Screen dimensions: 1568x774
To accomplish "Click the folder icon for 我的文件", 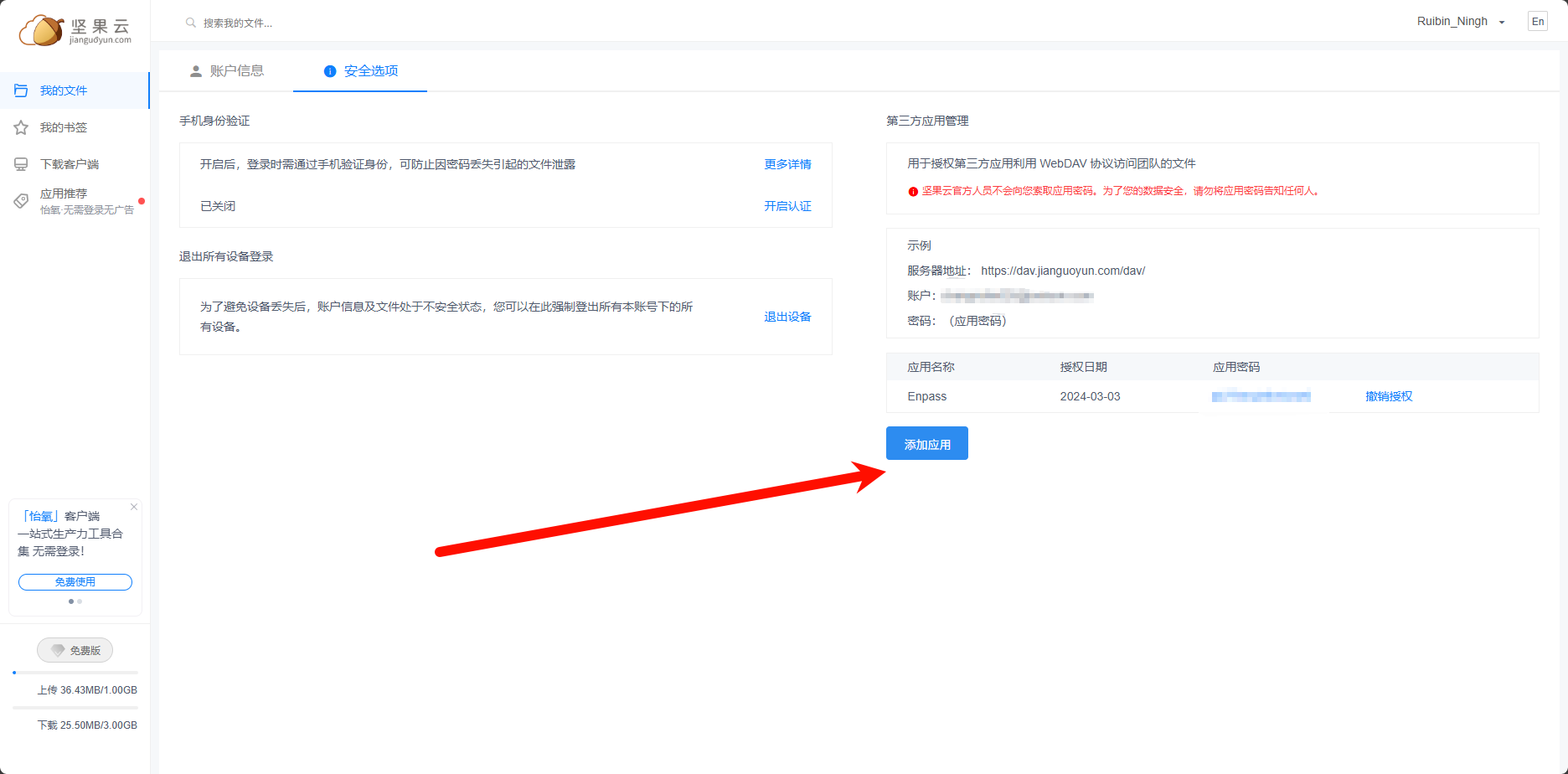I will 21,90.
